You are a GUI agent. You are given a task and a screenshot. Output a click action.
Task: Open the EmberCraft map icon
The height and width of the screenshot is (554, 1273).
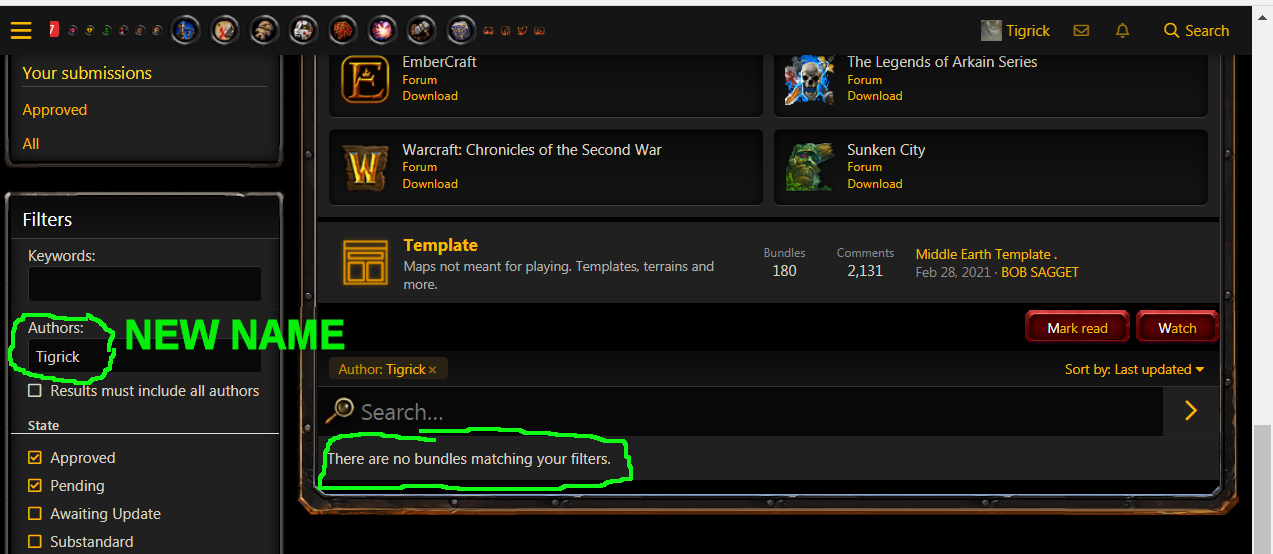(x=365, y=78)
